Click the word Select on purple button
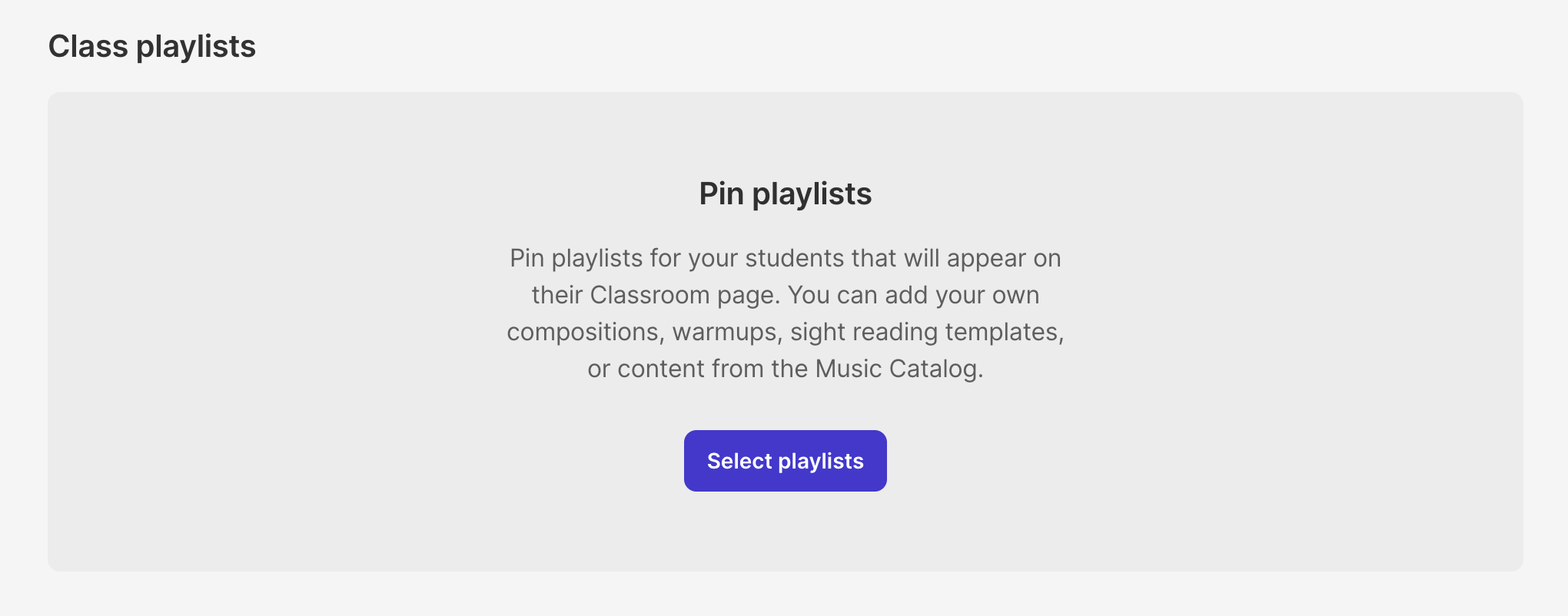The height and width of the screenshot is (616, 1568). [x=739, y=461]
